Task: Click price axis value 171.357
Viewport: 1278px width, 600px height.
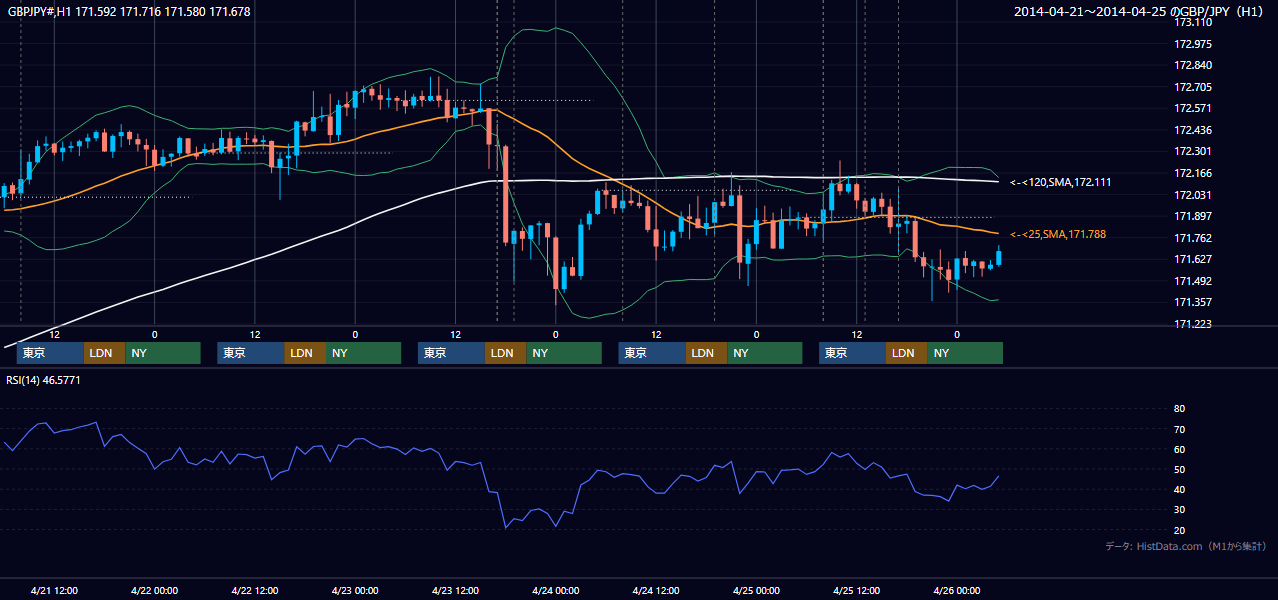Action: click(1193, 302)
